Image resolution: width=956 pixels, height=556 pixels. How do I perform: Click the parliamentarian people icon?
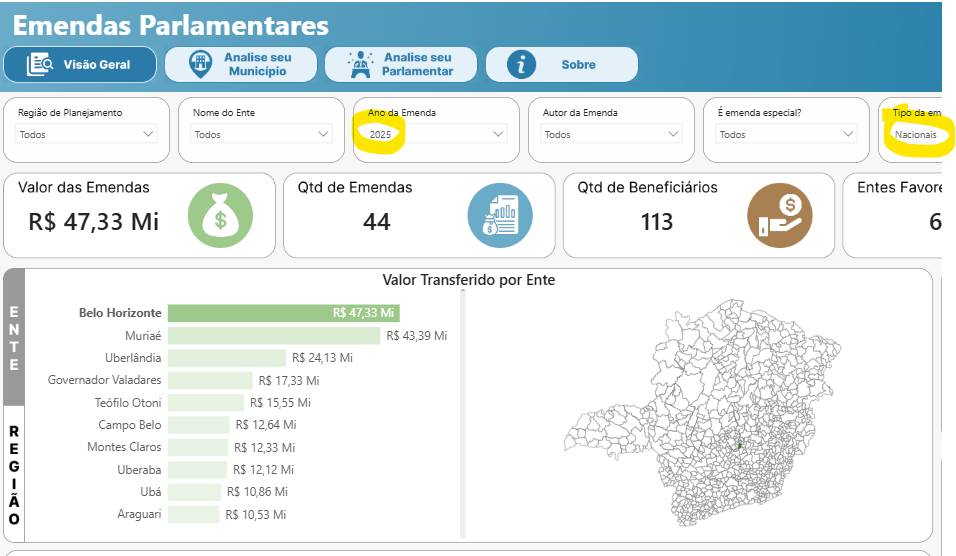click(359, 65)
